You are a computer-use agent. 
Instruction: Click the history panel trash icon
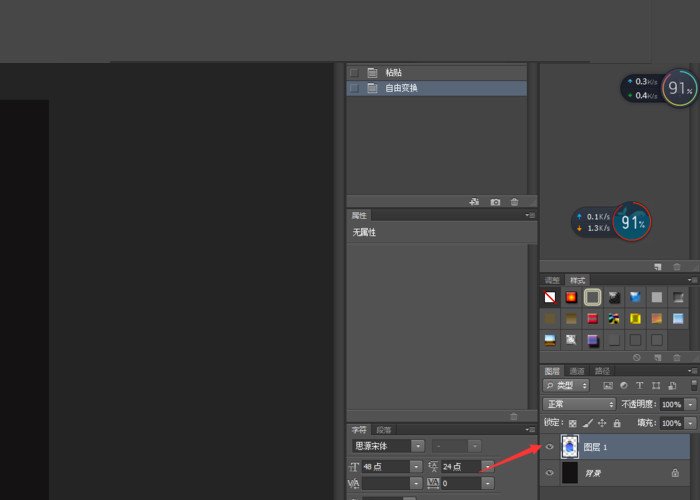[515, 202]
